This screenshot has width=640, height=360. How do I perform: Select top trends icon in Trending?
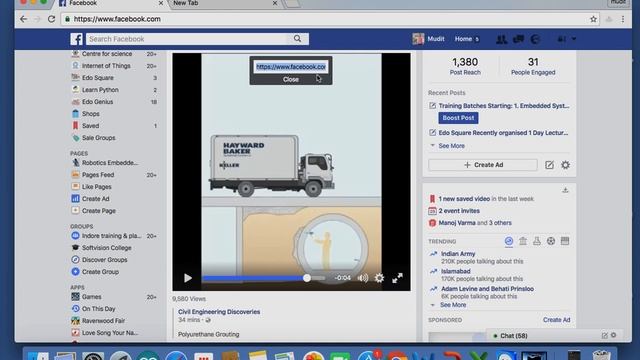[x=509, y=241]
